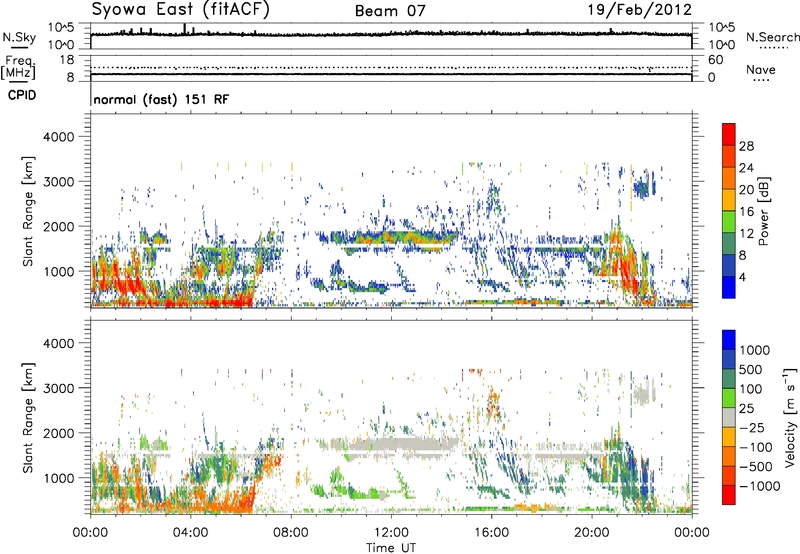Image resolution: width=800 pixels, height=554 pixels.
Task: Click the 'Syowa East (fitACF)' plot title
Action: click(x=180, y=10)
